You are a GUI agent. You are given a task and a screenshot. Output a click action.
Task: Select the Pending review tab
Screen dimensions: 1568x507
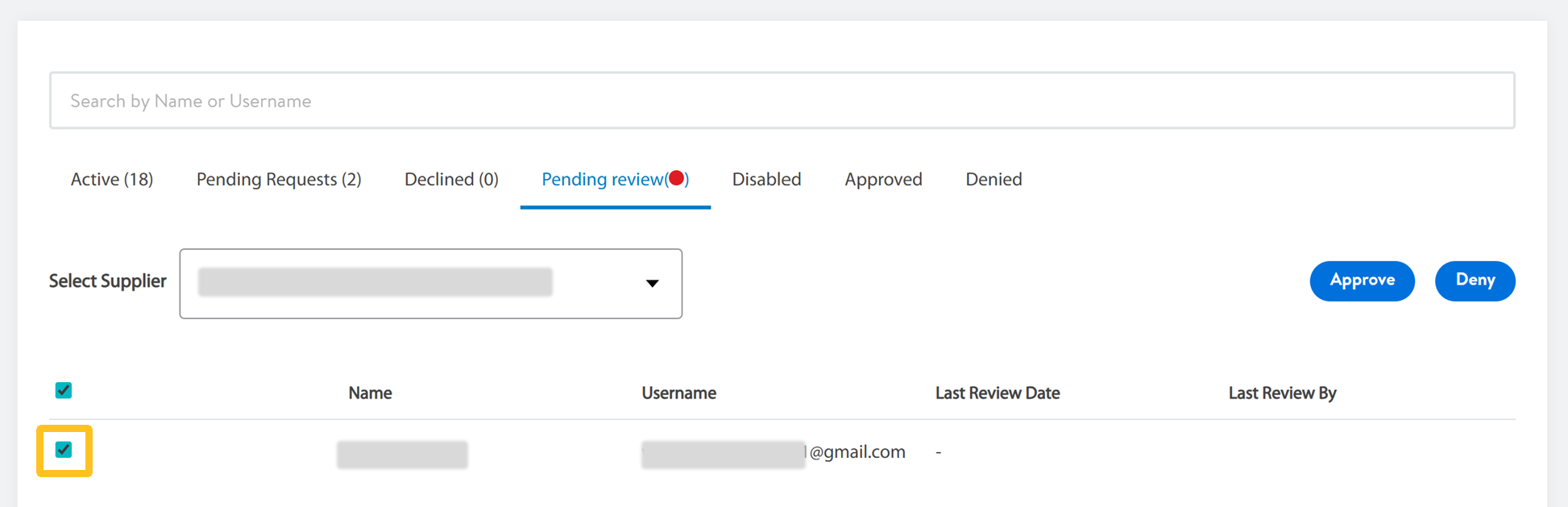(x=603, y=180)
